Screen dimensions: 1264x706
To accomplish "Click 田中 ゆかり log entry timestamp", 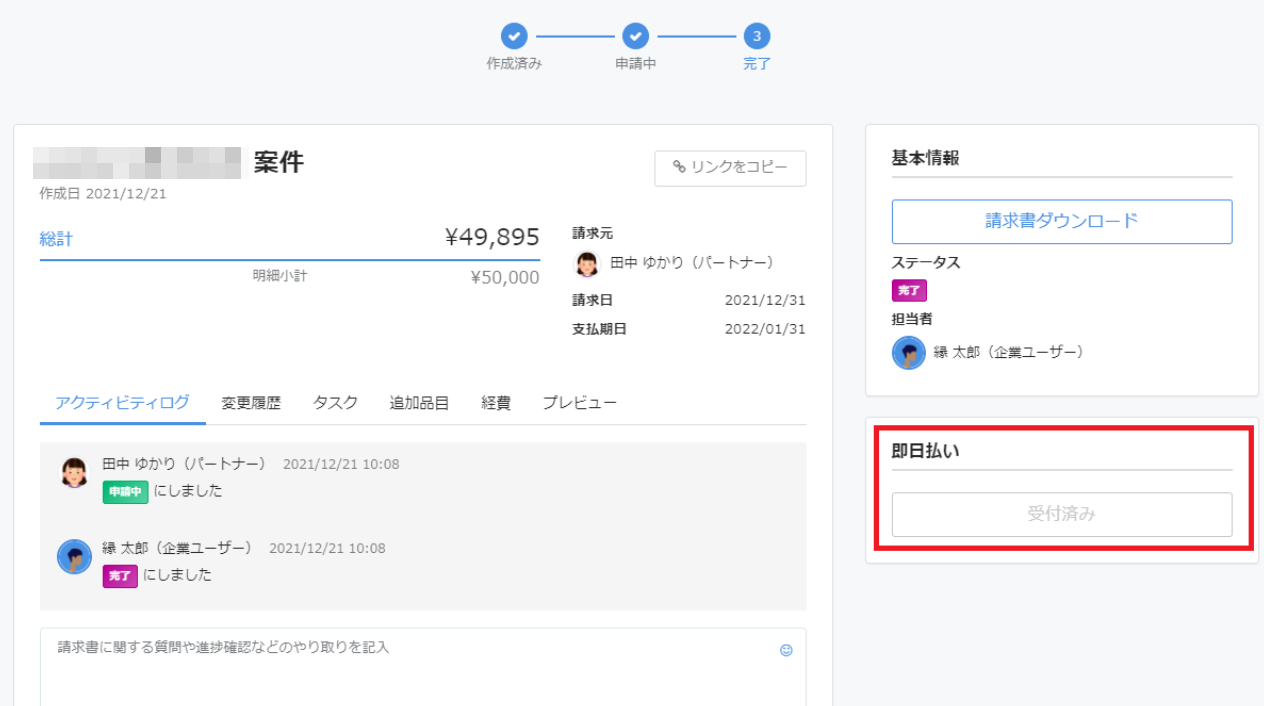I will (x=341, y=465).
